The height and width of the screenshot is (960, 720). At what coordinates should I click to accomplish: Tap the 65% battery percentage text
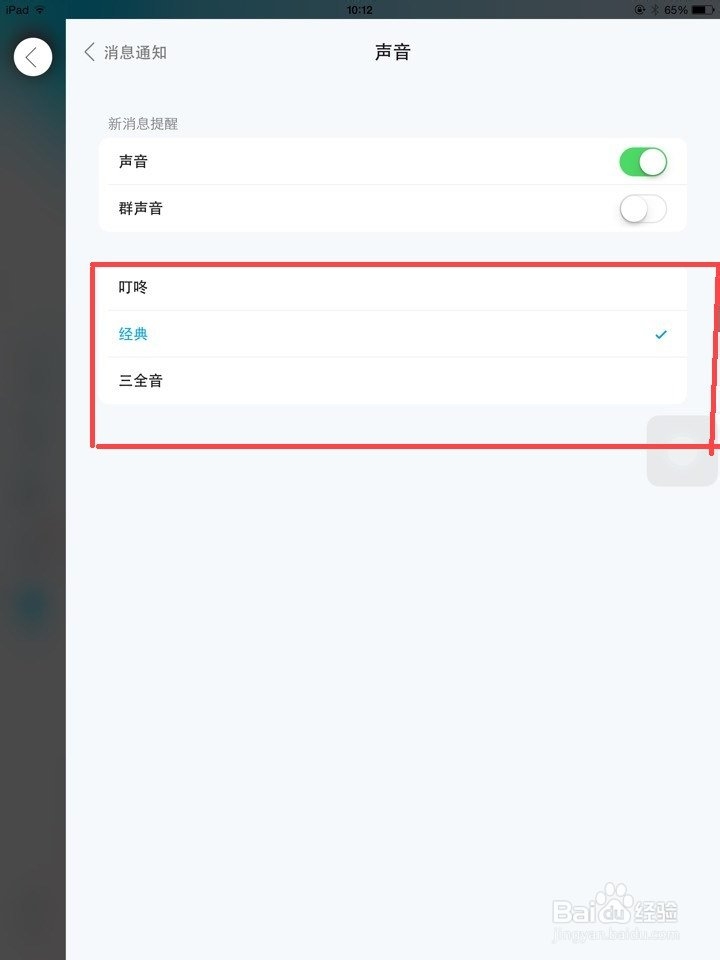(676, 10)
